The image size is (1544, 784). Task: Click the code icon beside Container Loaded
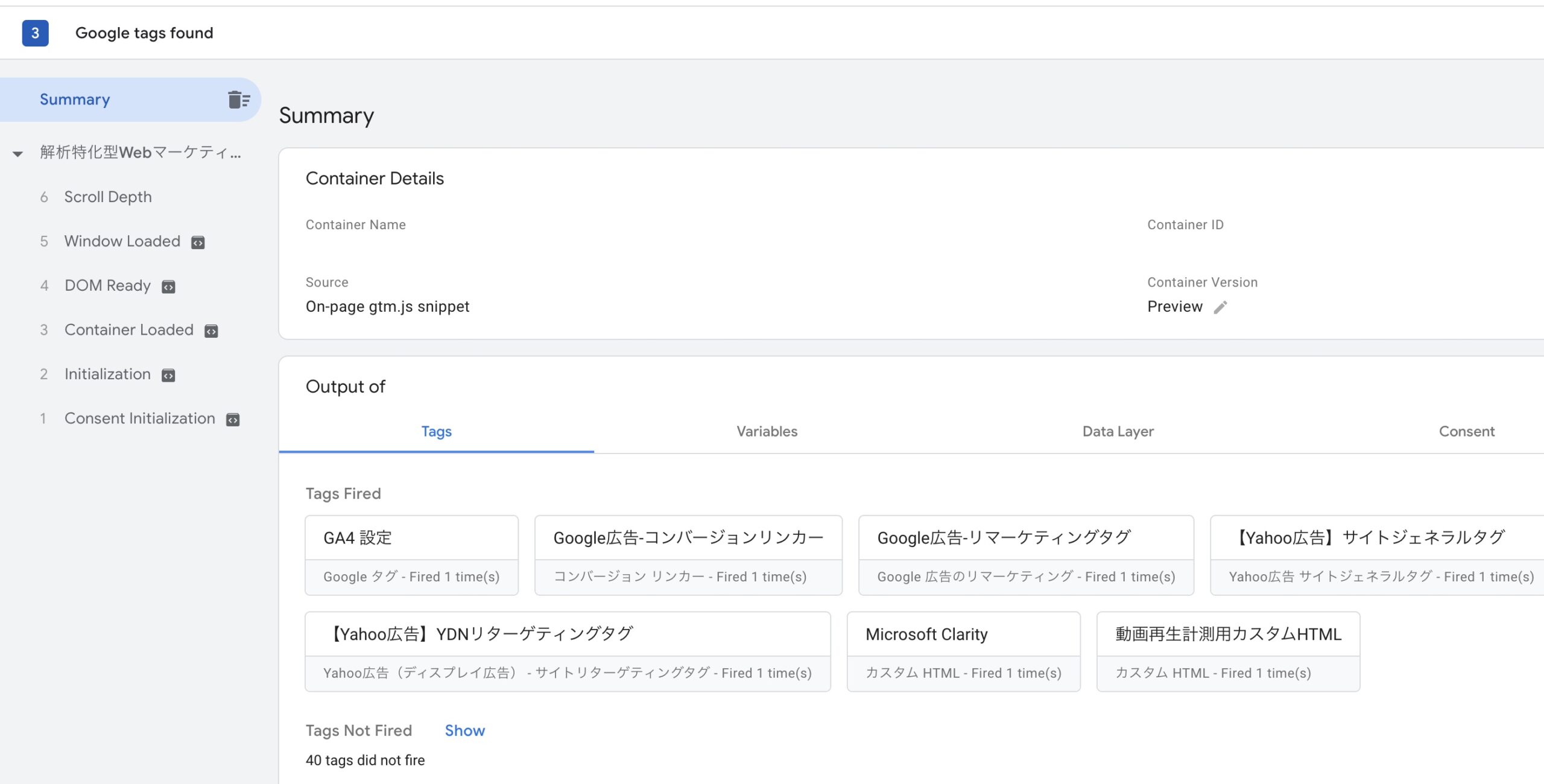[x=211, y=331]
